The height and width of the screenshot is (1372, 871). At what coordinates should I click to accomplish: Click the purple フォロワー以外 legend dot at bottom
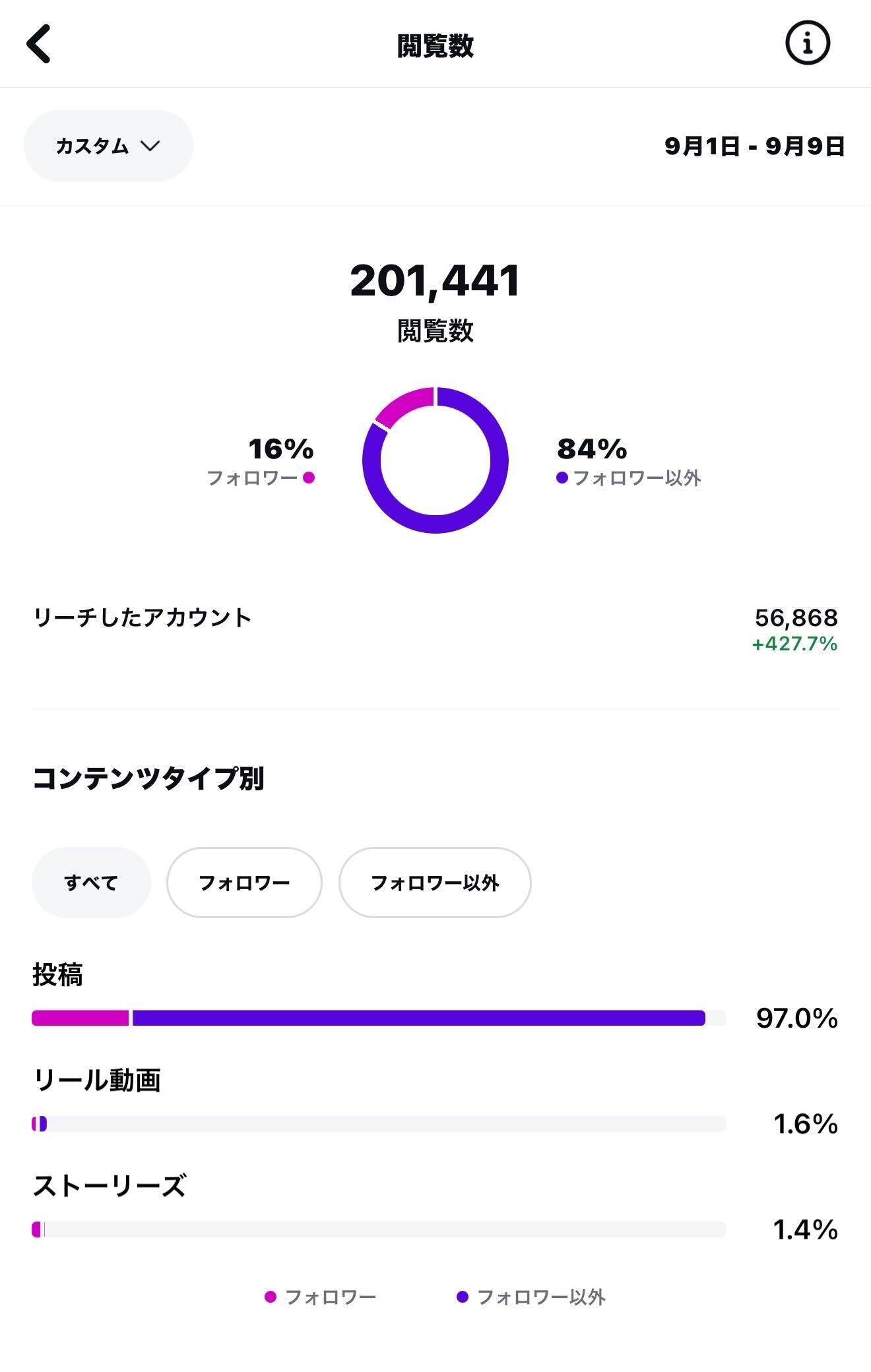coord(463,1297)
